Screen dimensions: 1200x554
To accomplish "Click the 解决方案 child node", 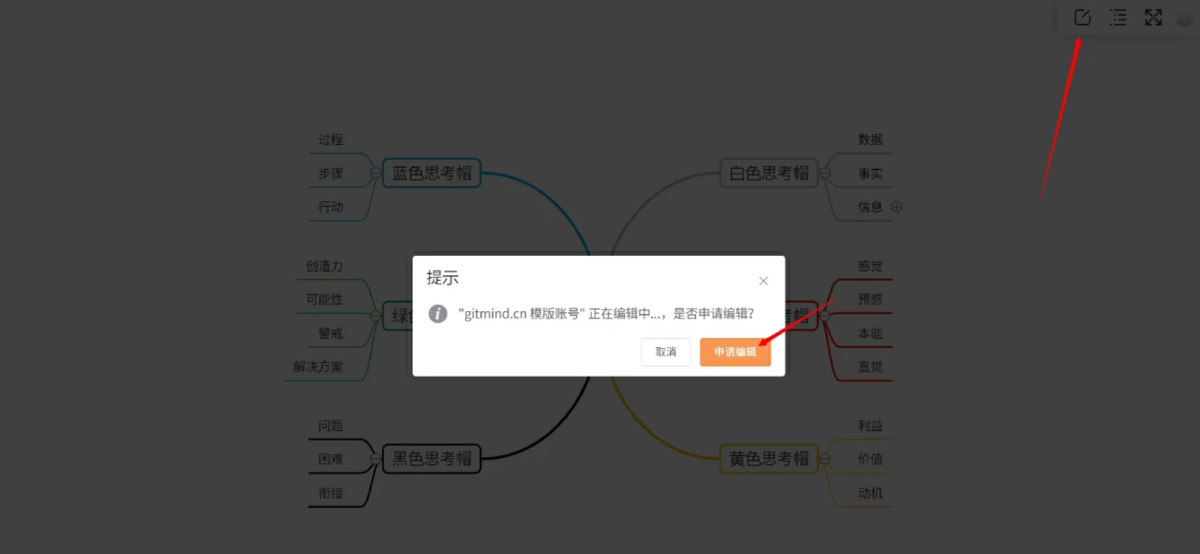I will [318, 367].
